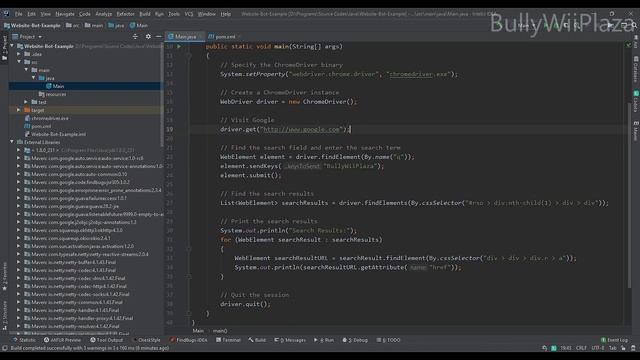
Task: Open the Edit menu
Action: click(x=31, y=14)
